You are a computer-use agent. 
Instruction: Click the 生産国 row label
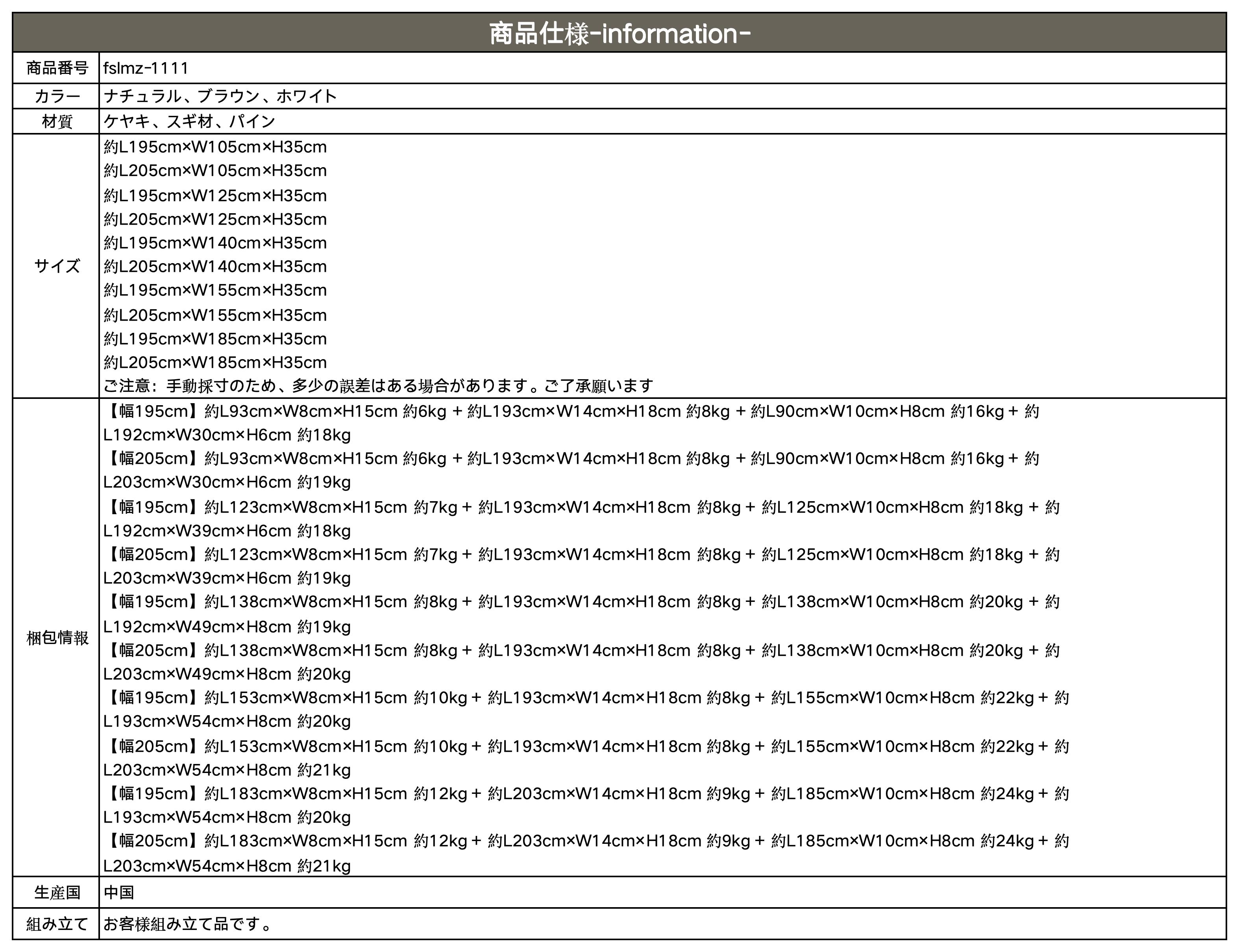pos(57,893)
